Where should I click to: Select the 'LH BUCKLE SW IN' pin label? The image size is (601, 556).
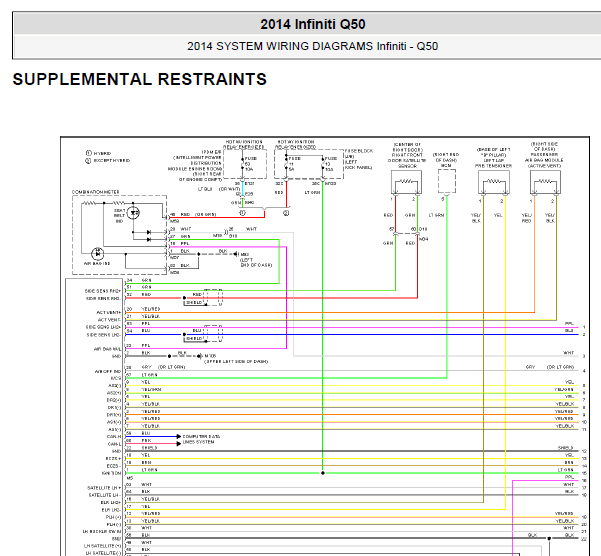(x=102, y=531)
